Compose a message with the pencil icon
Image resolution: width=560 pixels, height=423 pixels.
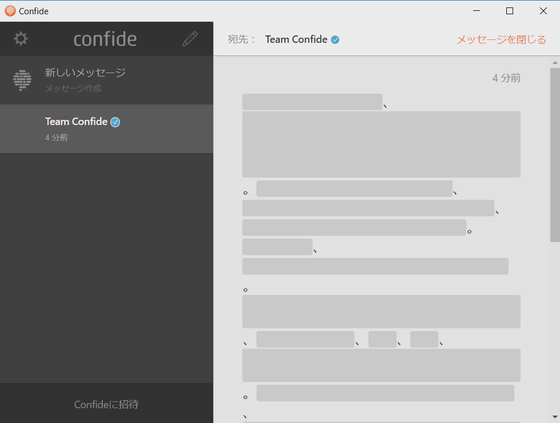tap(190, 39)
